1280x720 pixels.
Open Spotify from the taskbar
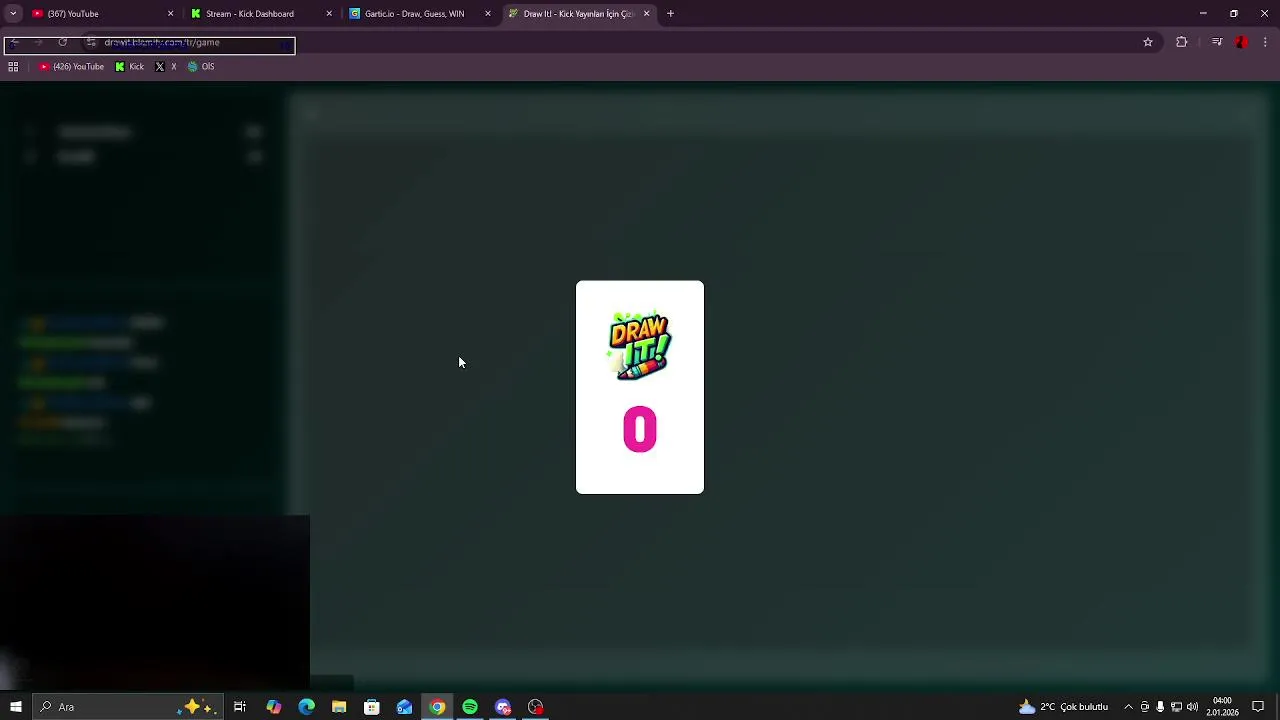click(470, 707)
